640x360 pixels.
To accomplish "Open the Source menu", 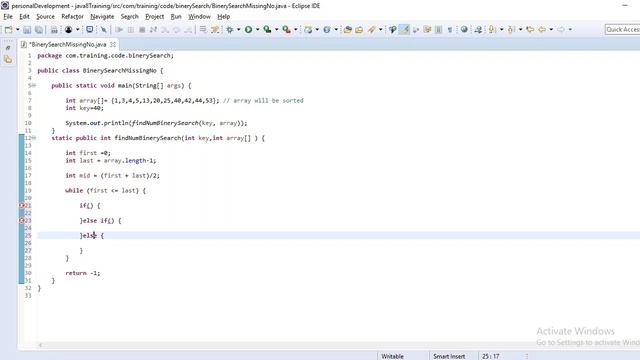I will pos(45,16).
